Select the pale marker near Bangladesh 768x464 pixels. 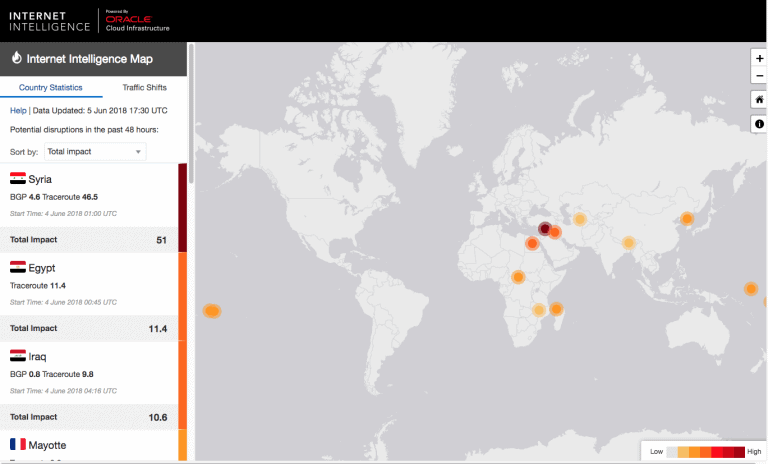[628, 243]
